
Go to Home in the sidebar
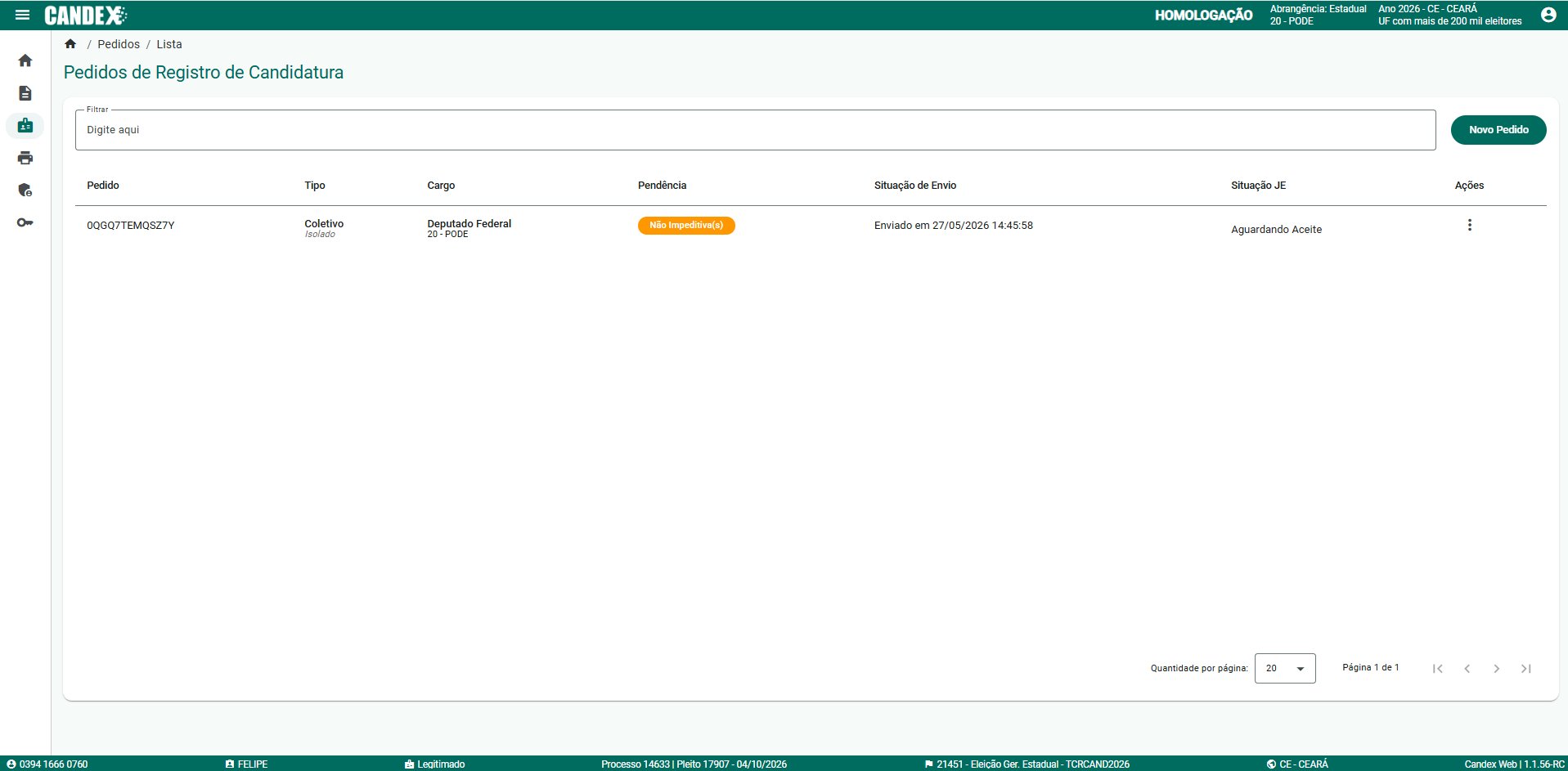pyautogui.click(x=25, y=61)
